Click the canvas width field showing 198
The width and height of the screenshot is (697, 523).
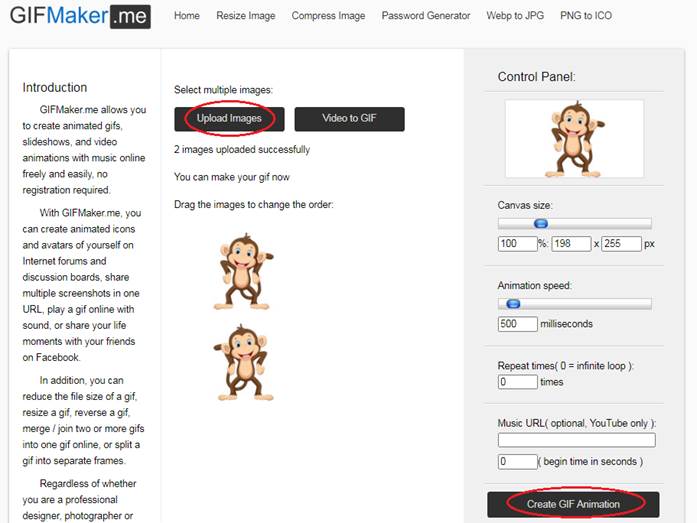click(571, 244)
